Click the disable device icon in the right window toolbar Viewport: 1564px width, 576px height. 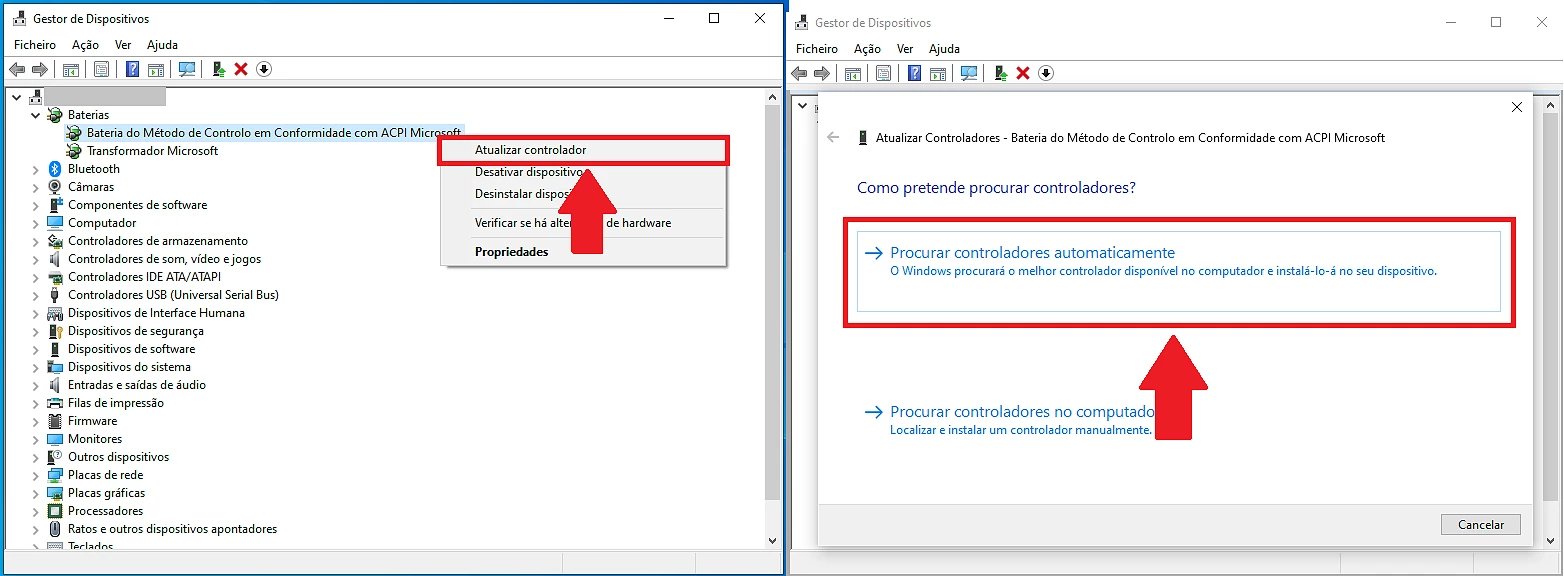point(1046,73)
